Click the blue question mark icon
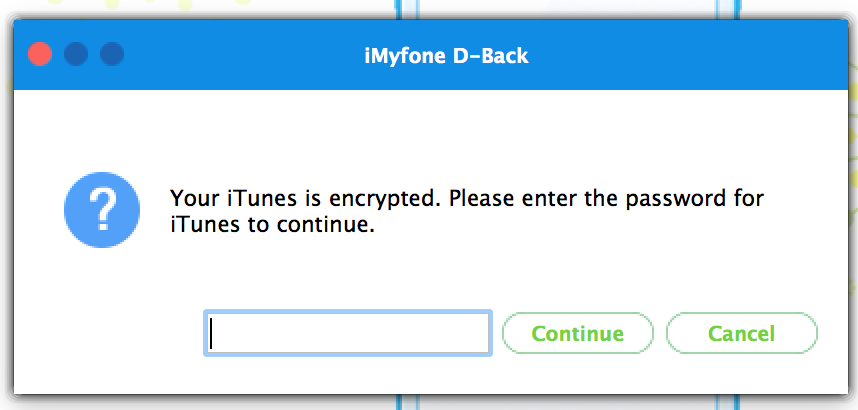 pos(96,210)
